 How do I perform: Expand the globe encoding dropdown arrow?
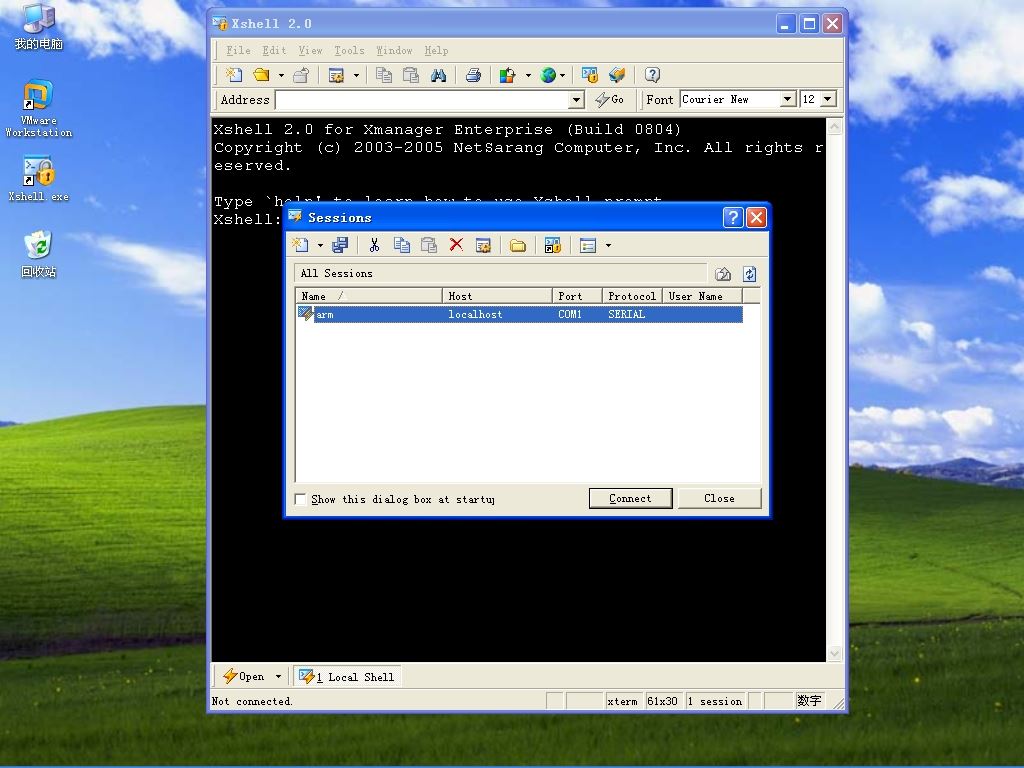tap(562, 75)
